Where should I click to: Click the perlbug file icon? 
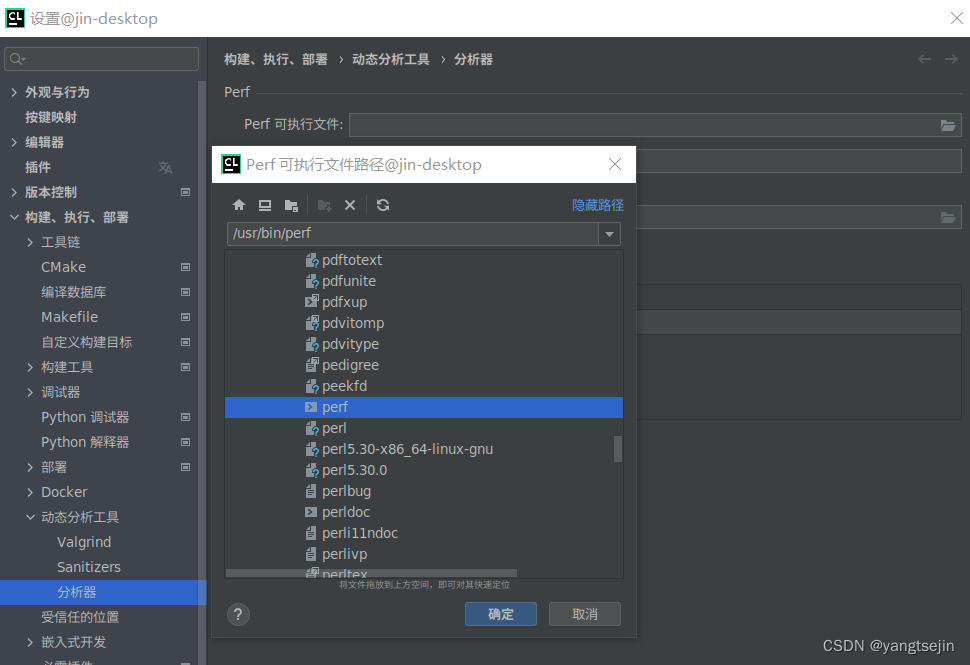[311, 492]
